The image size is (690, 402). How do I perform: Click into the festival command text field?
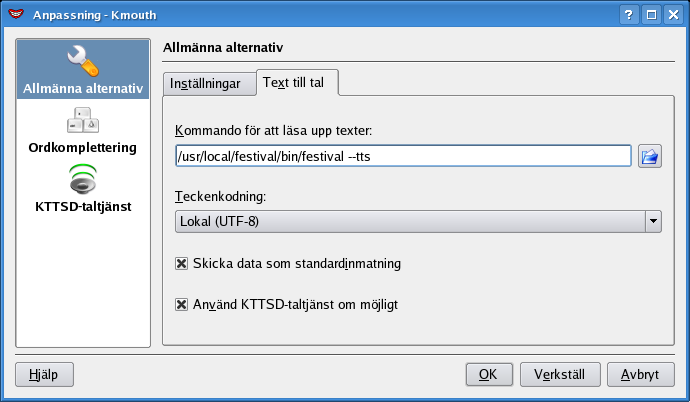pos(403,156)
